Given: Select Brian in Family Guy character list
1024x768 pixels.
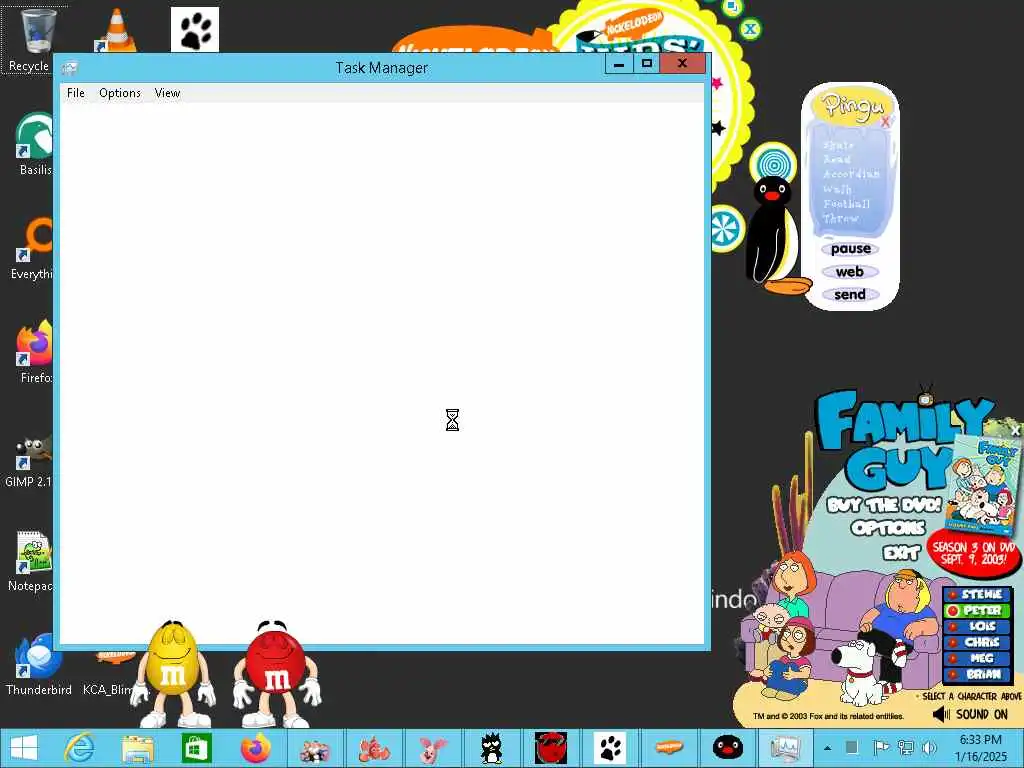Looking at the screenshot, I should coord(978,675).
